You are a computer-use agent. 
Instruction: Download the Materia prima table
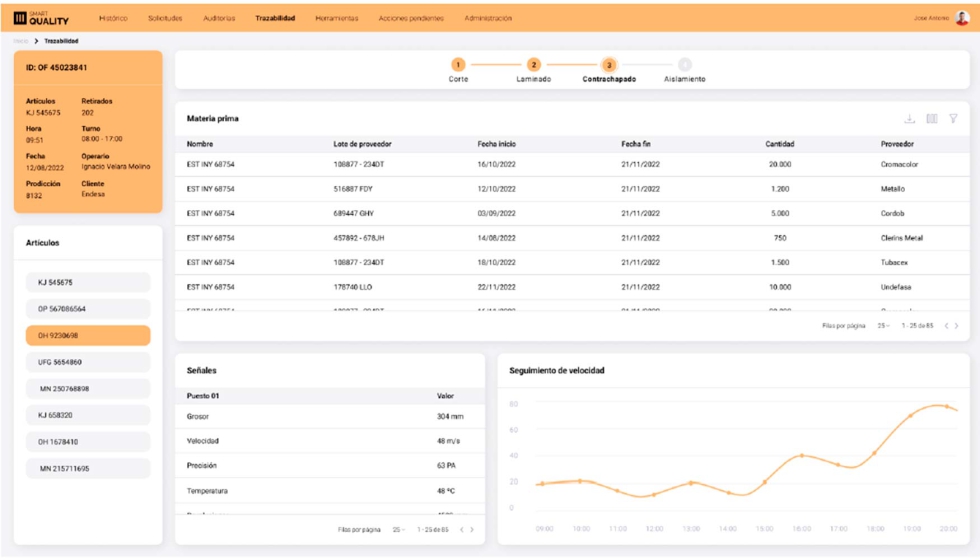(x=910, y=119)
